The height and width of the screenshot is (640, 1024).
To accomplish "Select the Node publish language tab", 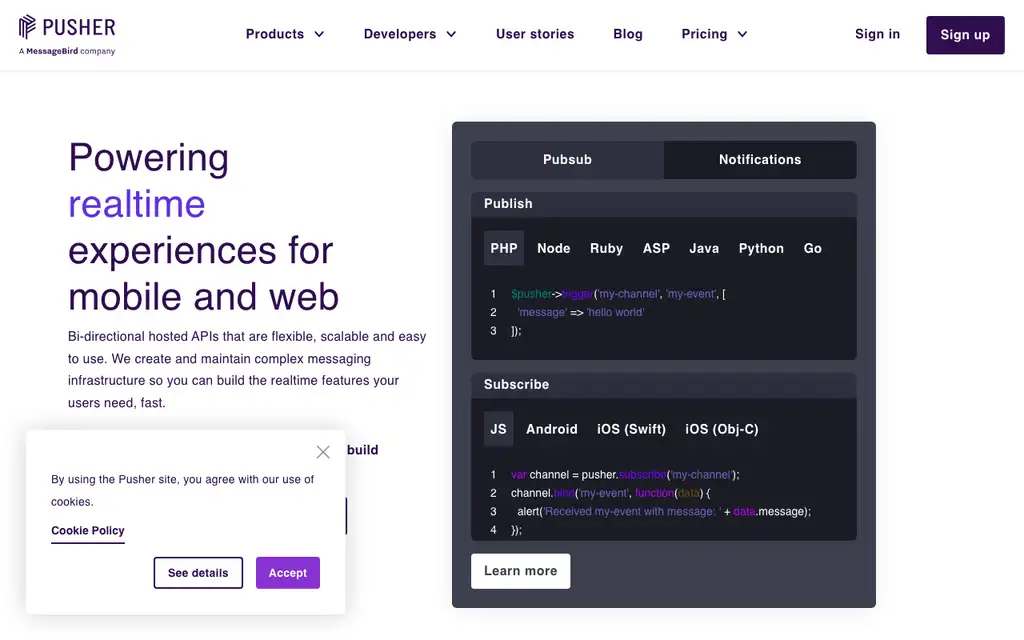I will [553, 248].
